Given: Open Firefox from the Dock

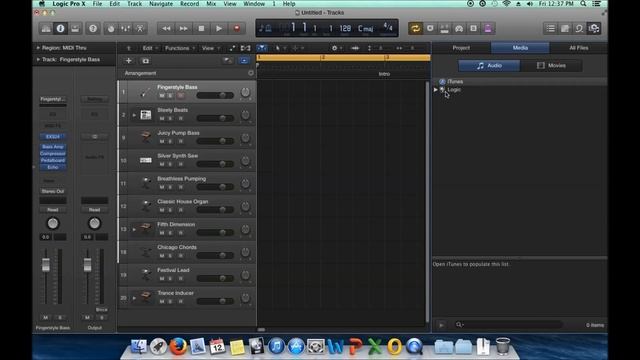Looking at the screenshot, I should click(x=178, y=347).
